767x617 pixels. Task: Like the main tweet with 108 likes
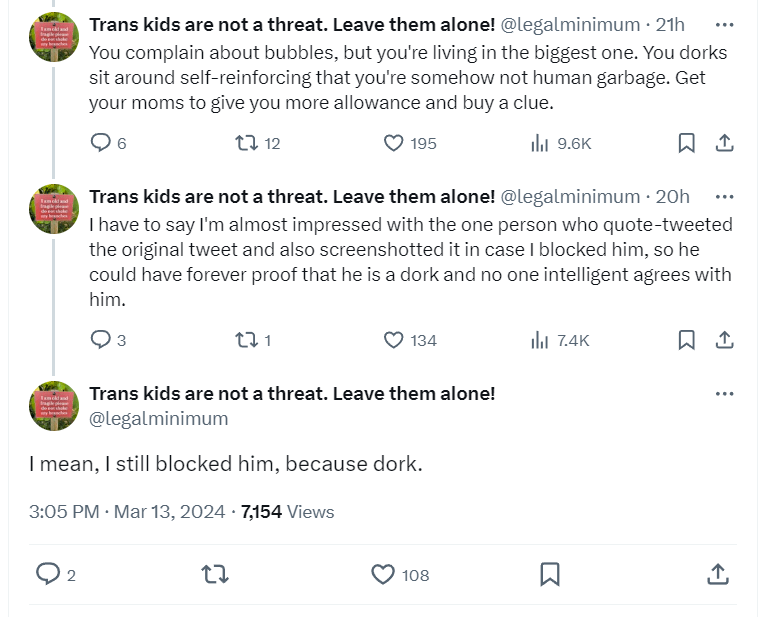(383, 574)
